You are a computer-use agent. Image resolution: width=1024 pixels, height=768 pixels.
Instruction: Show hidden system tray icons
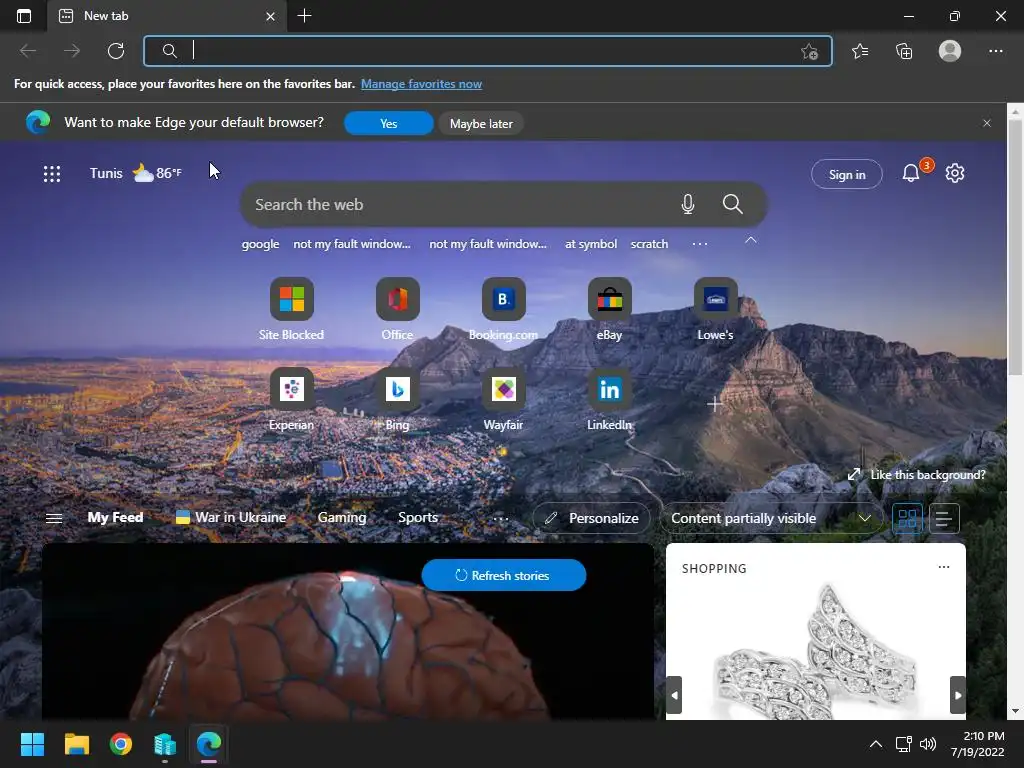(876, 744)
